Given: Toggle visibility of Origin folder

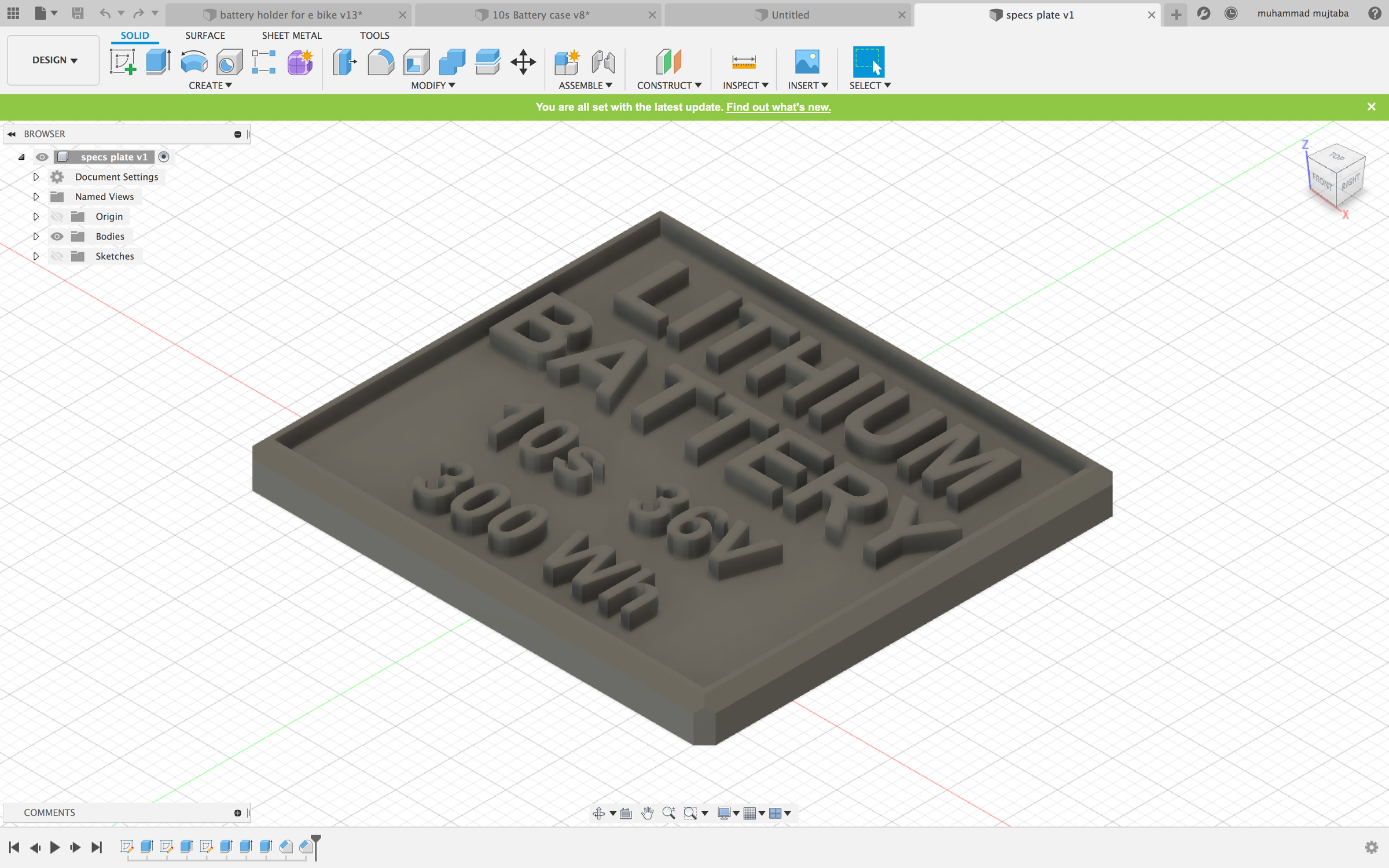Looking at the screenshot, I should click(x=57, y=216).
